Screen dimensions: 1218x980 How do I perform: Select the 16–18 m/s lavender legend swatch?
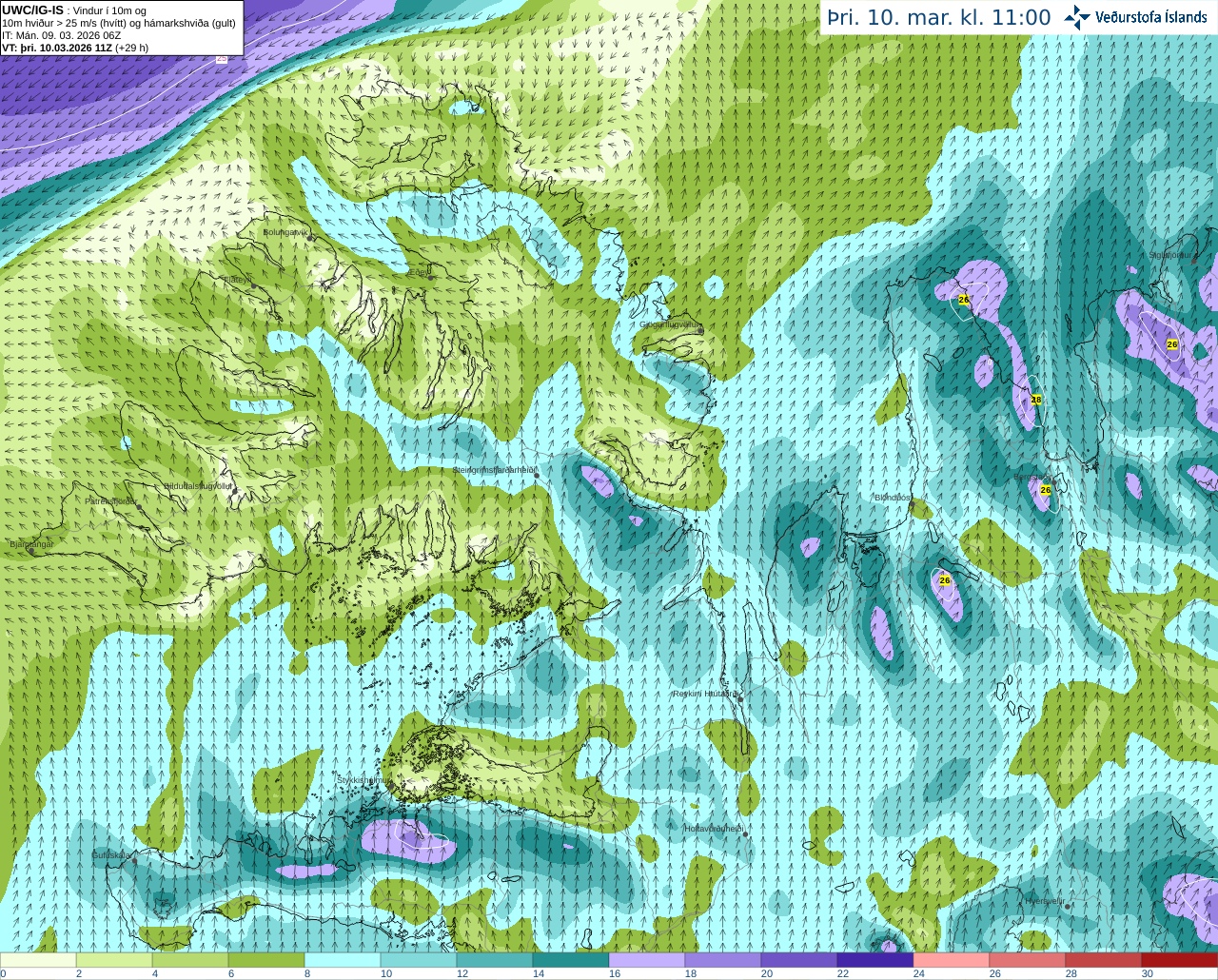(647, 960)
